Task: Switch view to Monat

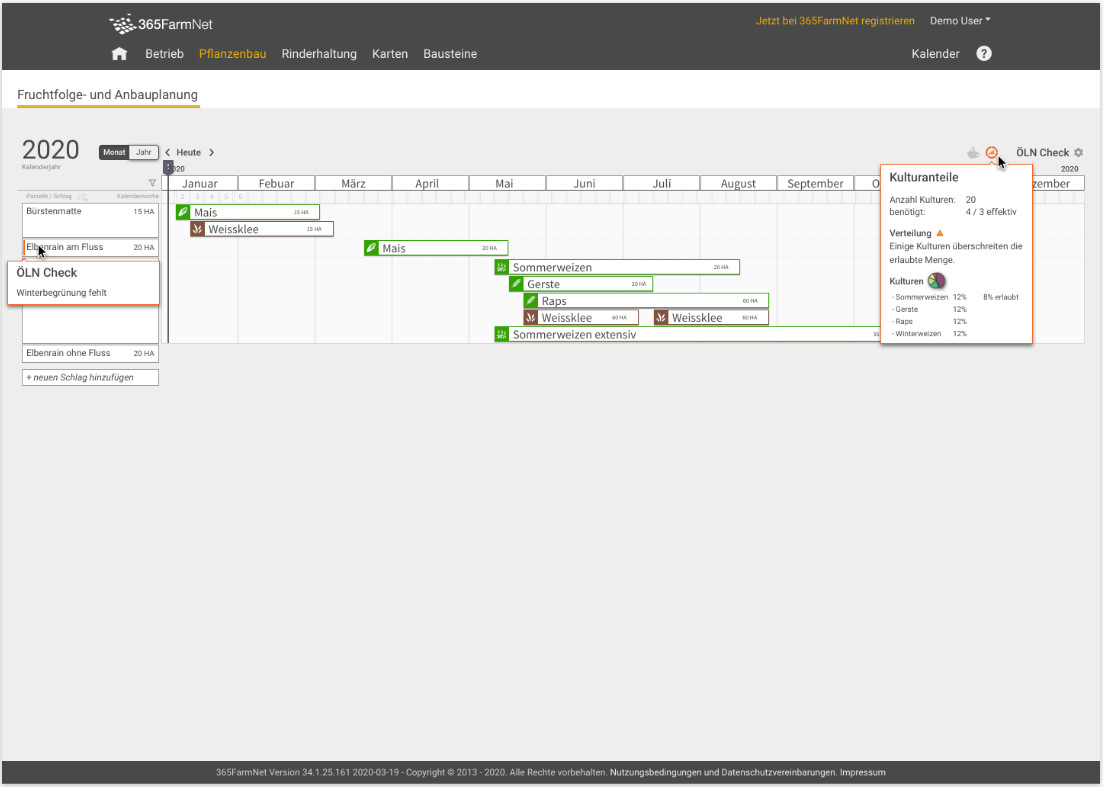Action: (114, 153)
